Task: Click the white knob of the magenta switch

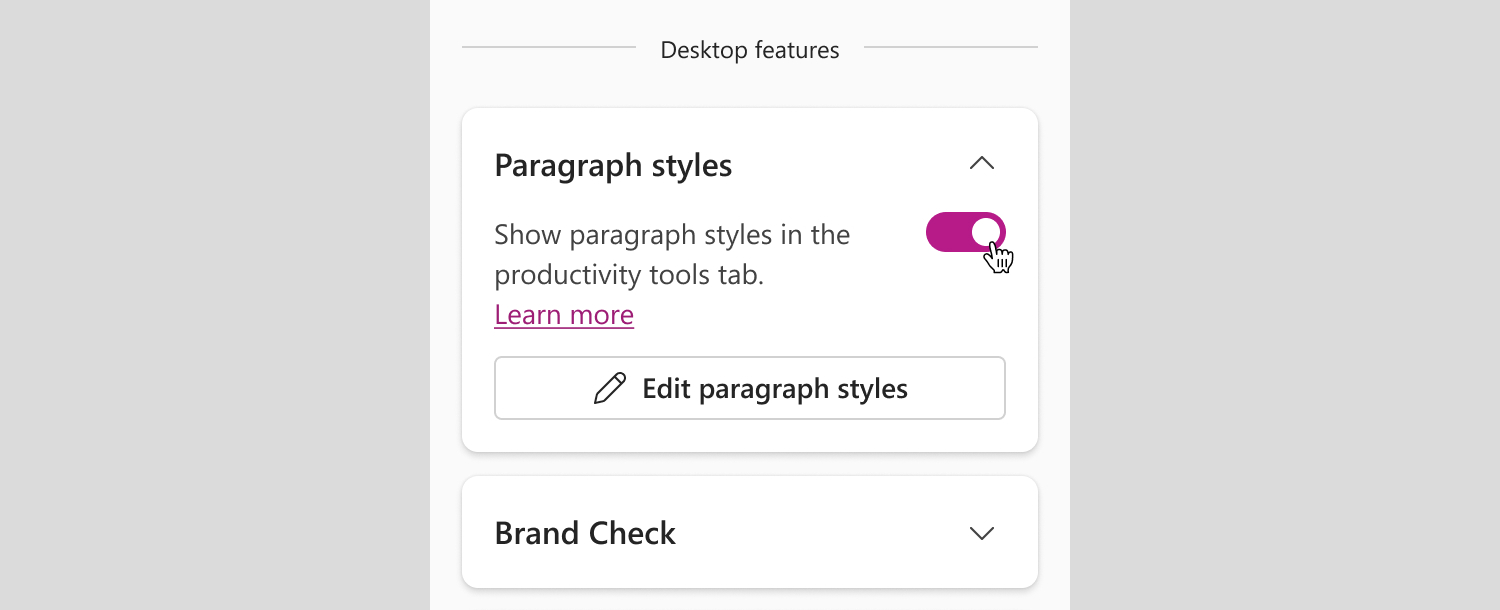Action: [986, 232]
